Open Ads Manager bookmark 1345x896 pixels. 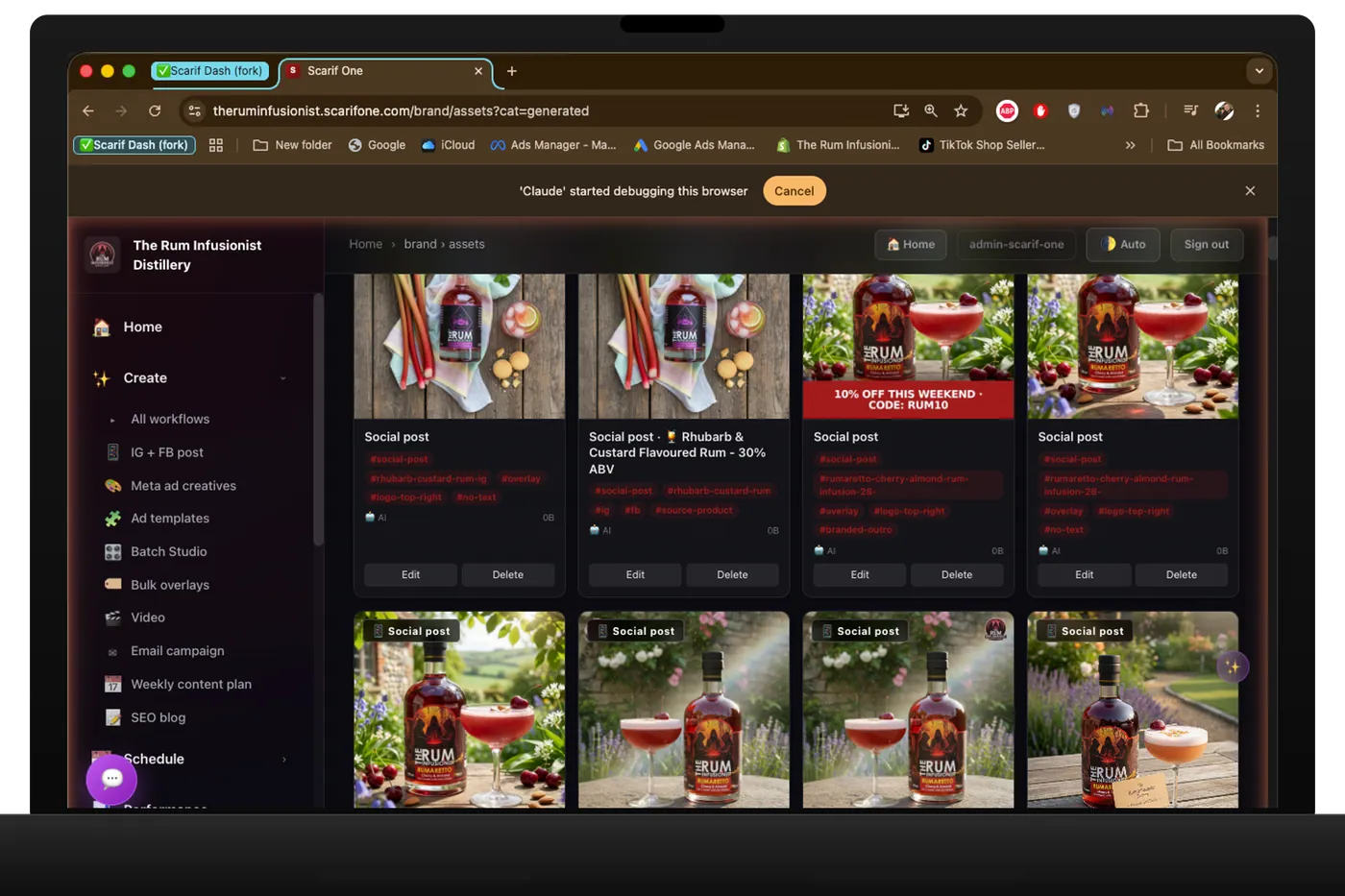553,145
